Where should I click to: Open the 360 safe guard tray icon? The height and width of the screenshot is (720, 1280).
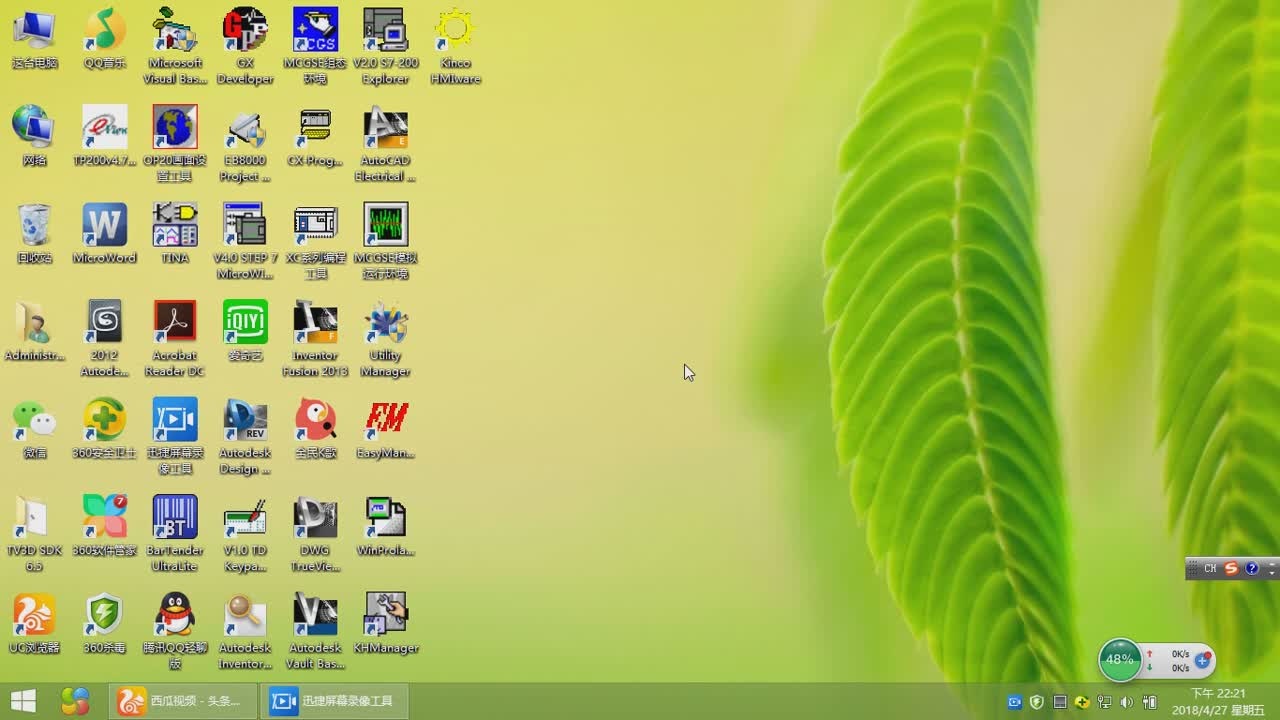click(1082, 702)
